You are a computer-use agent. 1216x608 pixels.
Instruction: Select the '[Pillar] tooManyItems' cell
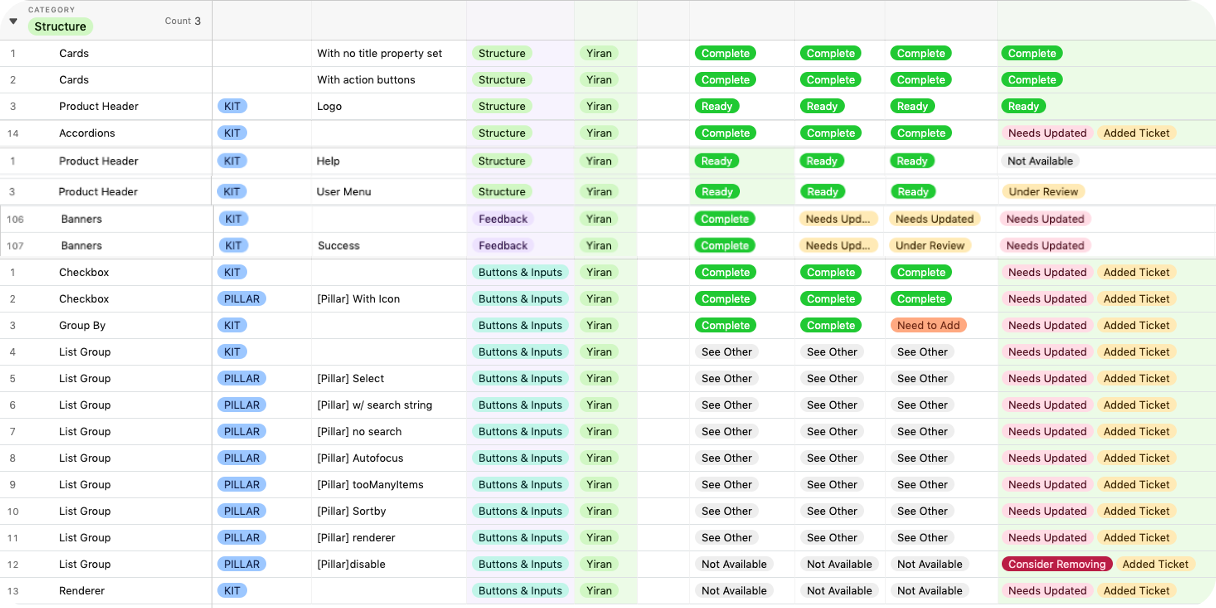tap(389, 485)
